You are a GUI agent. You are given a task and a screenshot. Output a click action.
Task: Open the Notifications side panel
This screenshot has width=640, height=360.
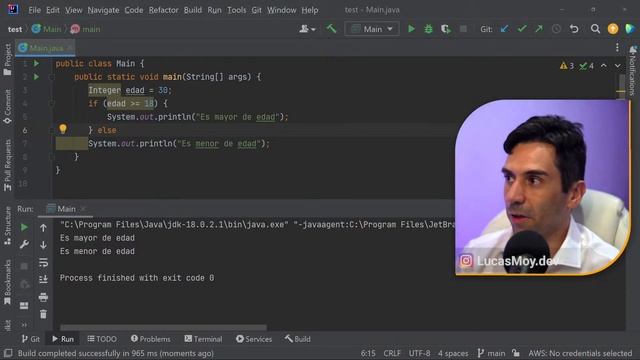point(633,71)
